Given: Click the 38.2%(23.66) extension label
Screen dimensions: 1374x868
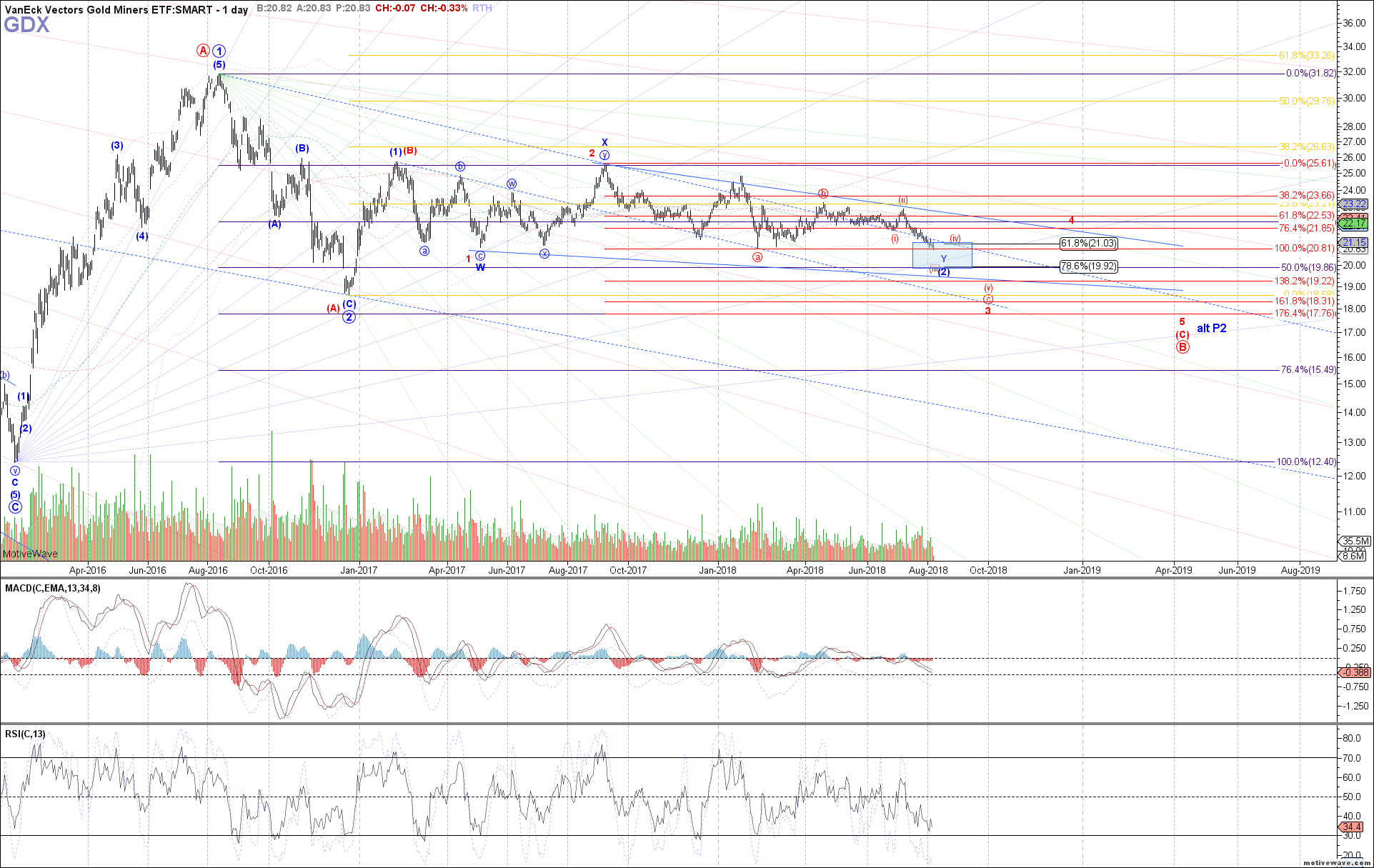Looking at the screenshot, I should pos(1307,196).
